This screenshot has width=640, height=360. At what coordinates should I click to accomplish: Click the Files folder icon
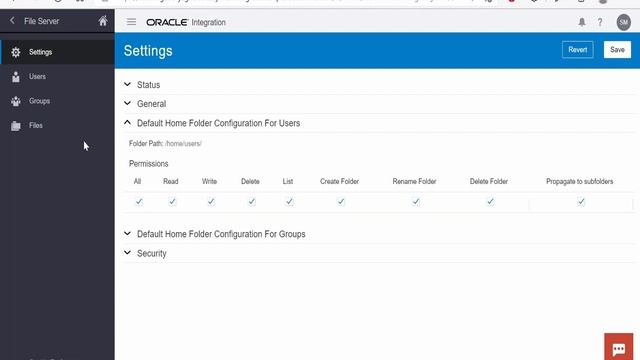(x=16, y=126)
